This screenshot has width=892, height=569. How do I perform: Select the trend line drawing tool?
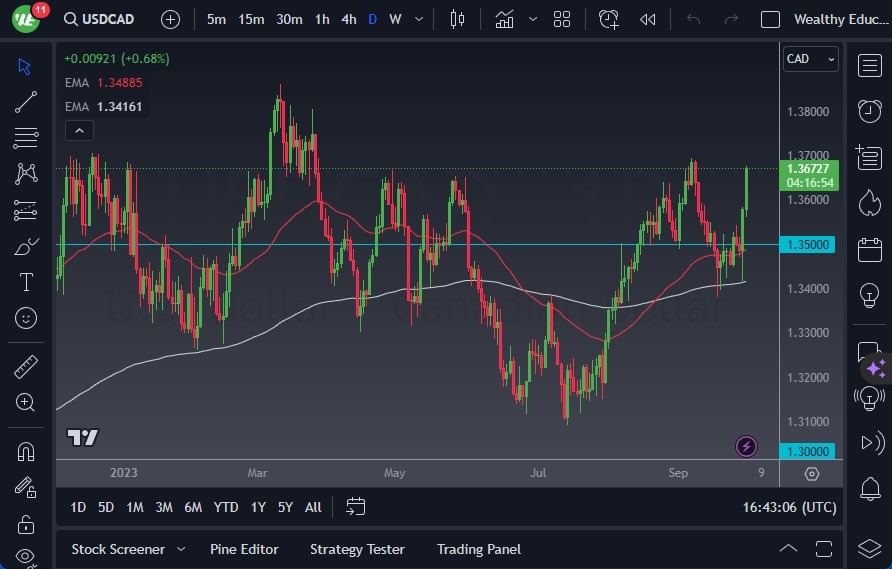tap(26, 101)
